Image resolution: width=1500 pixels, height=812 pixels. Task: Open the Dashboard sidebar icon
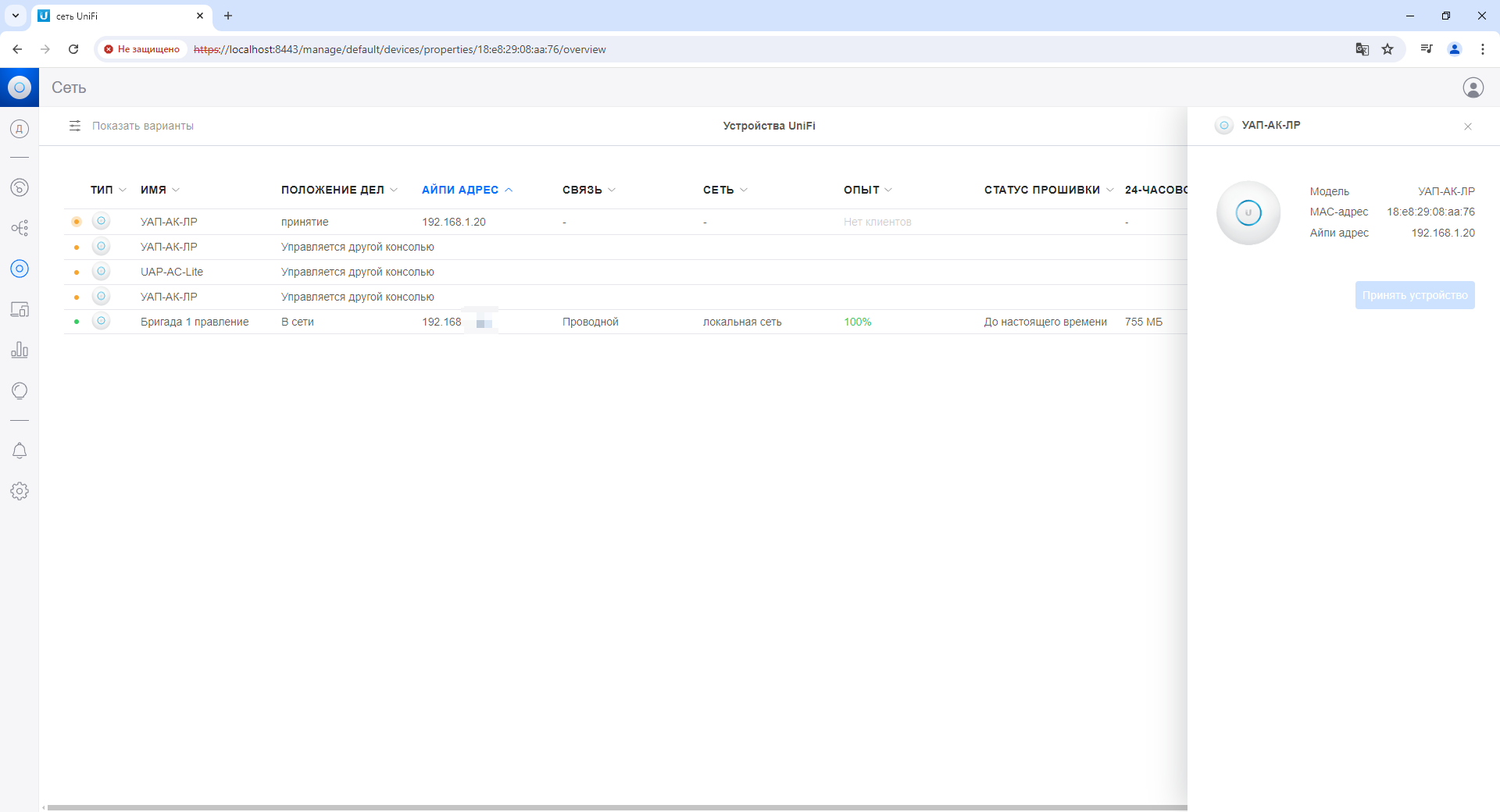[20, 129]
